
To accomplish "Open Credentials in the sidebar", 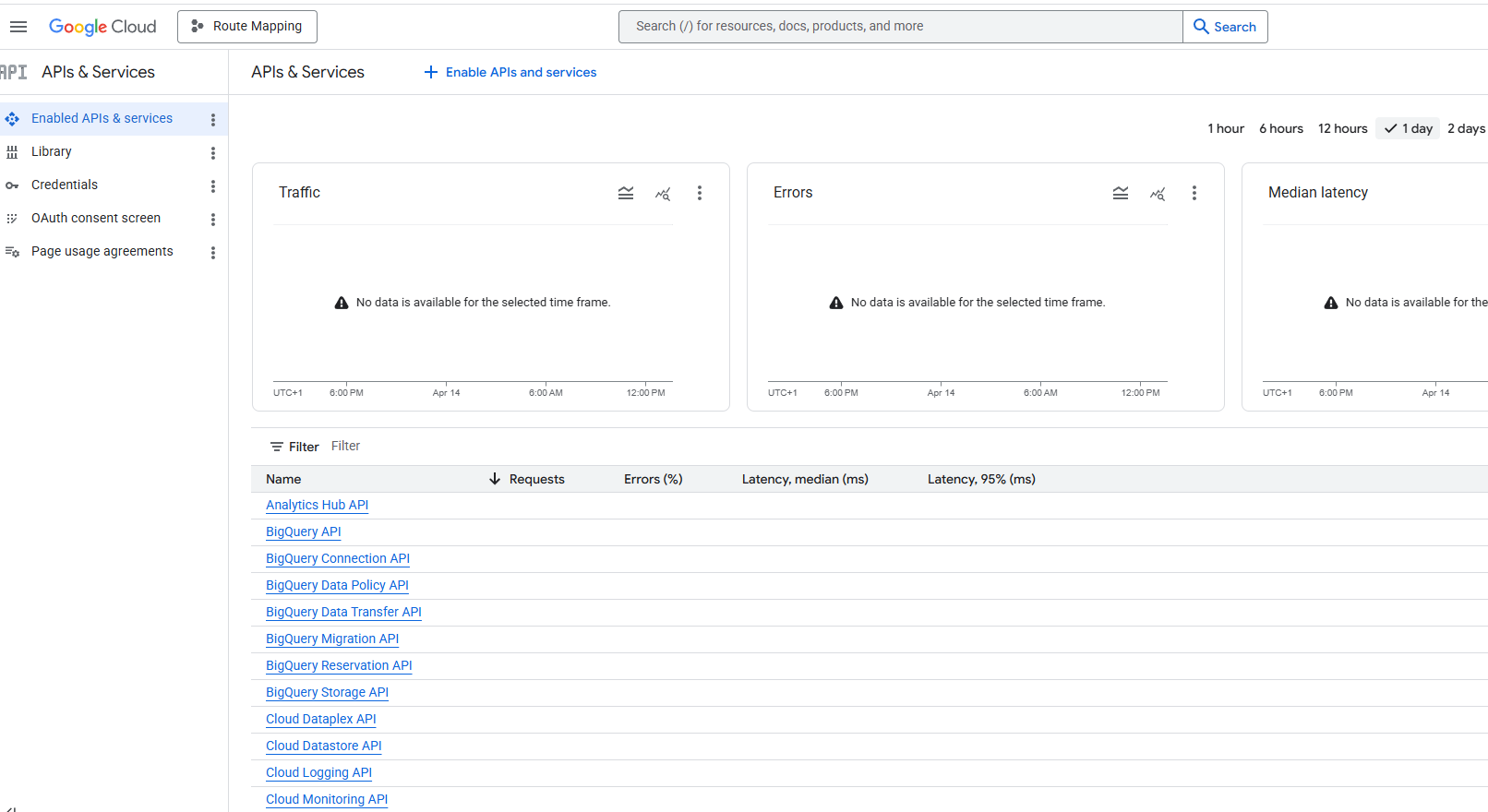I will click(65, 185).
